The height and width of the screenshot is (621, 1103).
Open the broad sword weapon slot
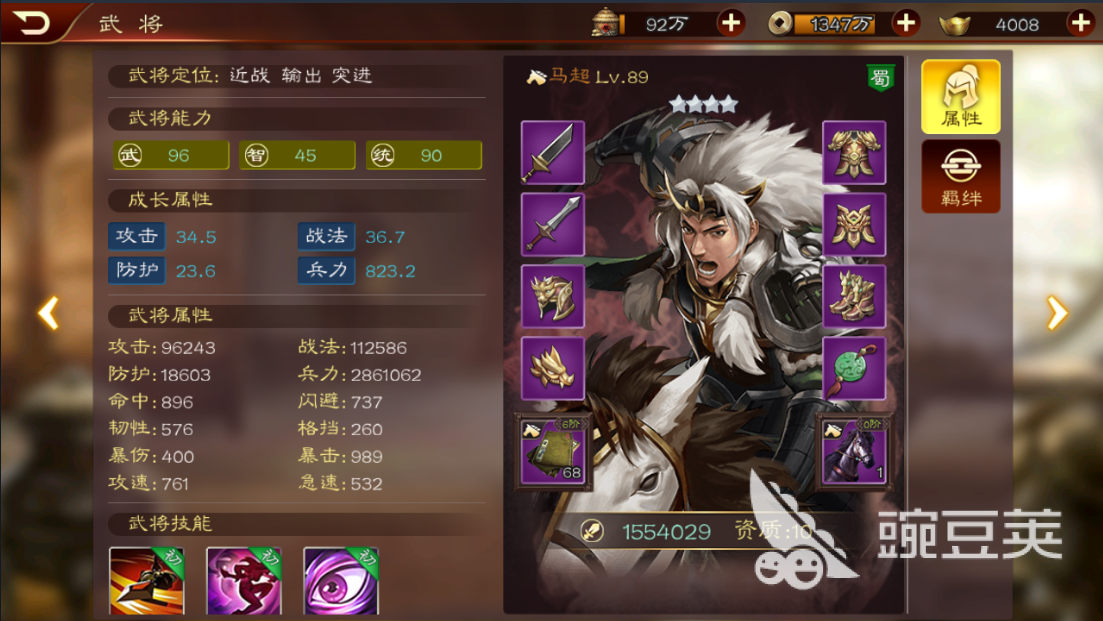click(x=552, y=152)
